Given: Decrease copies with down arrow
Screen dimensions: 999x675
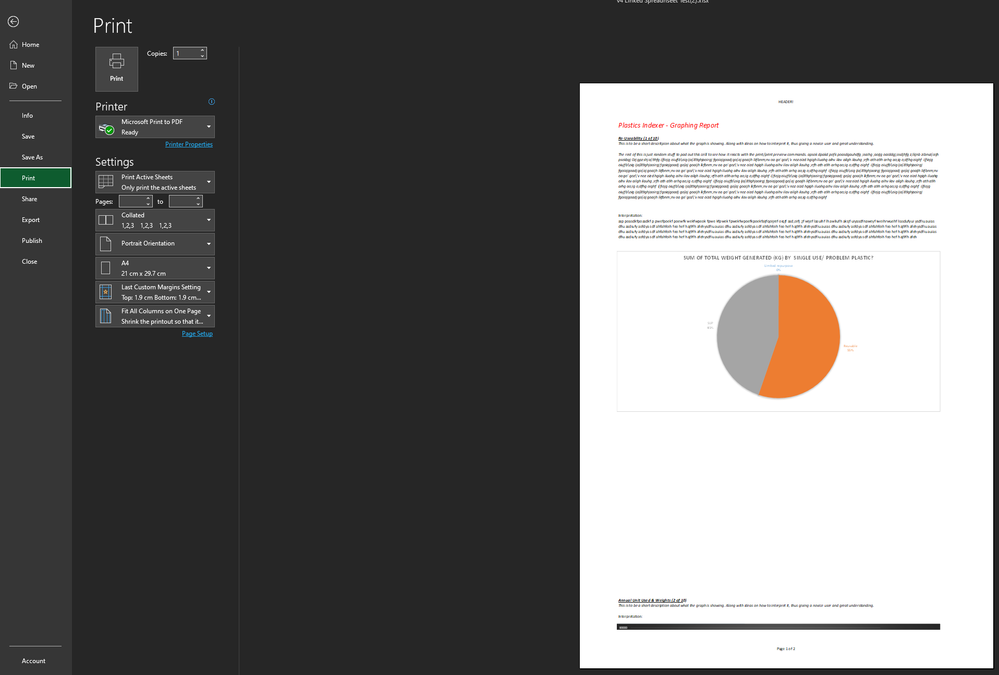Looking at the screenshot, I should [203, 57].
